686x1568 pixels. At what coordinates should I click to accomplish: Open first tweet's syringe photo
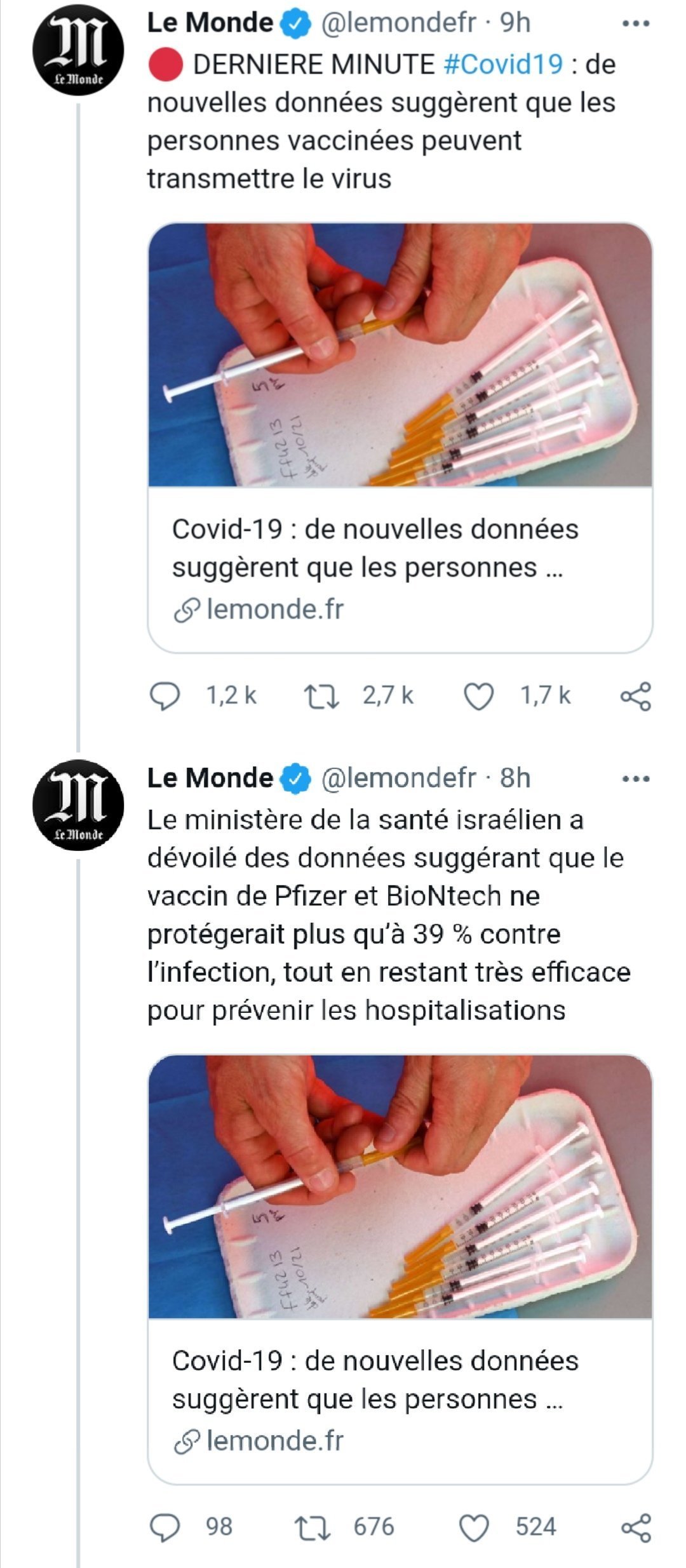click(400, 354)
